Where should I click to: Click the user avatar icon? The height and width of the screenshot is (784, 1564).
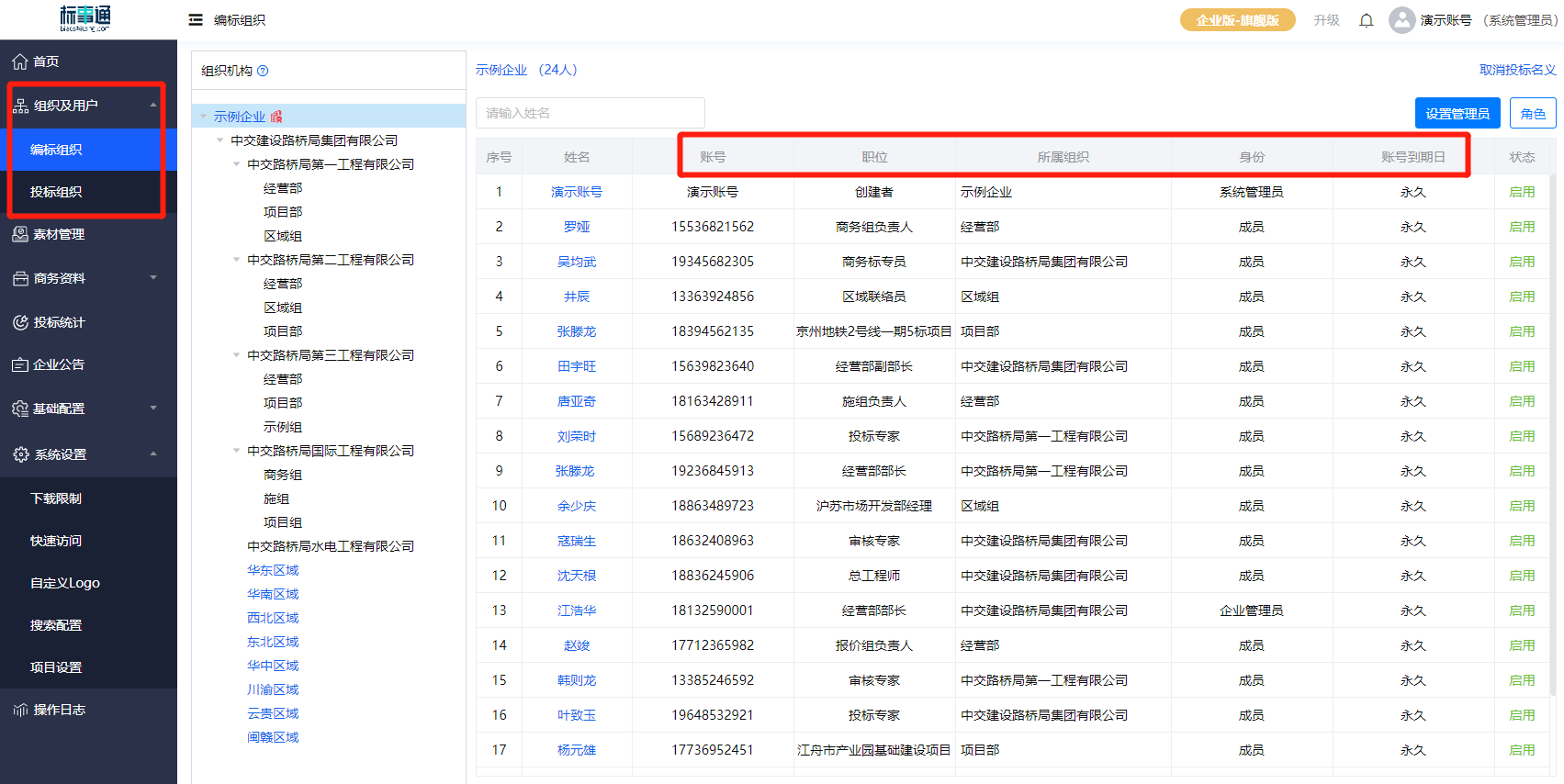pyautogui.click(x=1401, y=20)
